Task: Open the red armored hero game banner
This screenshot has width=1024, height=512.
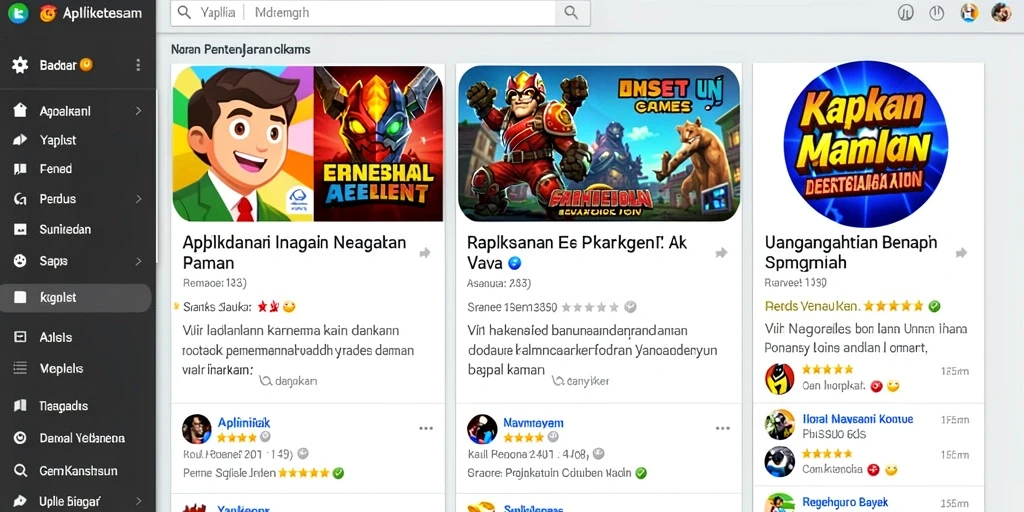Action: pos(599,144)
